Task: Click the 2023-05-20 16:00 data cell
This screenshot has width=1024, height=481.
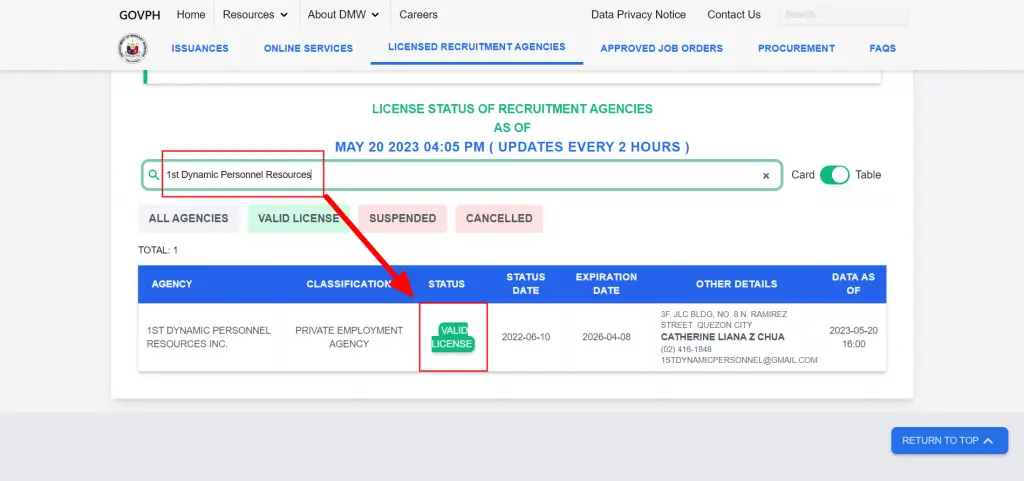Action: point(854,337)
